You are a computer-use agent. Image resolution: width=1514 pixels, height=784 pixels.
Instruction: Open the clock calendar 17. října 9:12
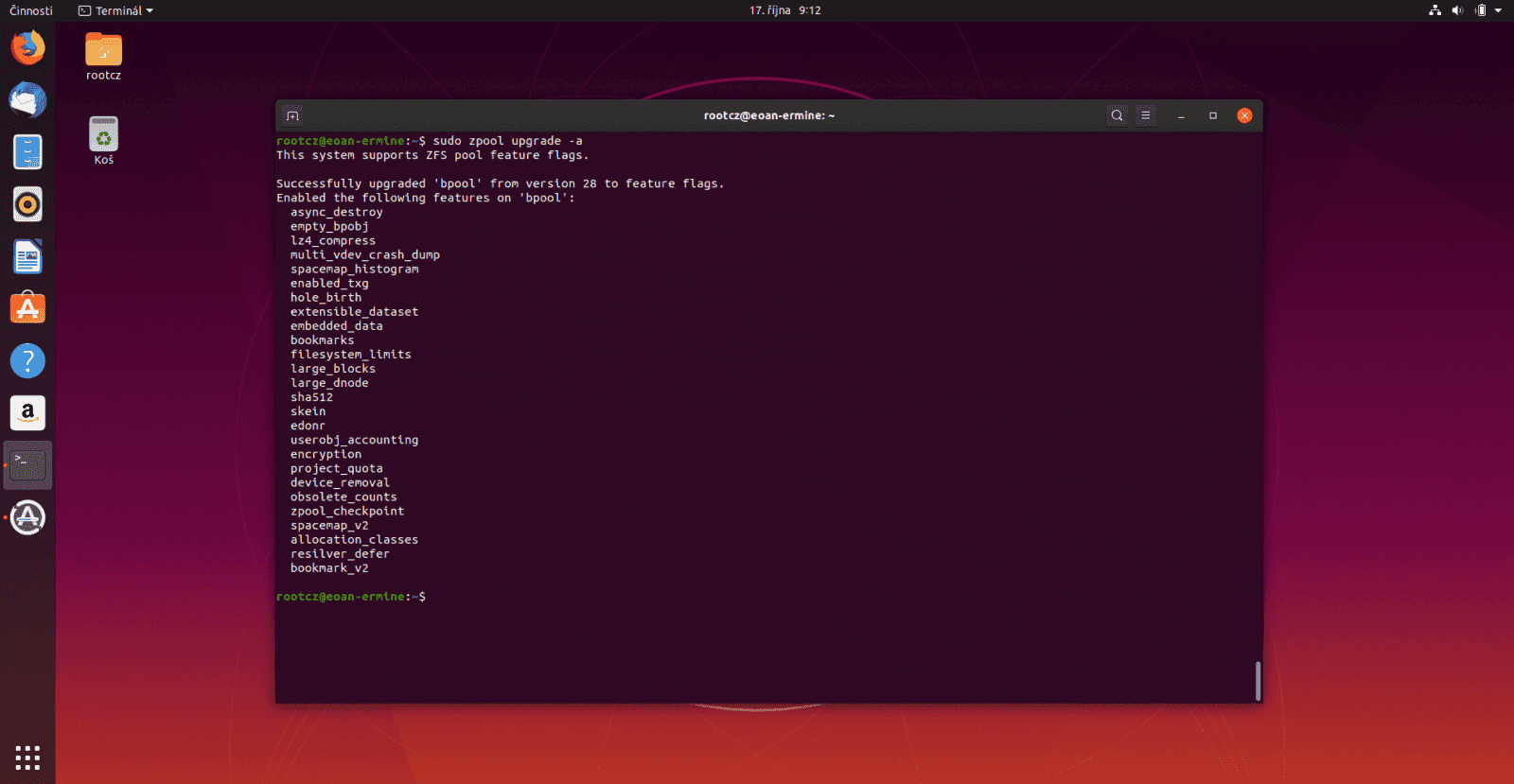785,10
